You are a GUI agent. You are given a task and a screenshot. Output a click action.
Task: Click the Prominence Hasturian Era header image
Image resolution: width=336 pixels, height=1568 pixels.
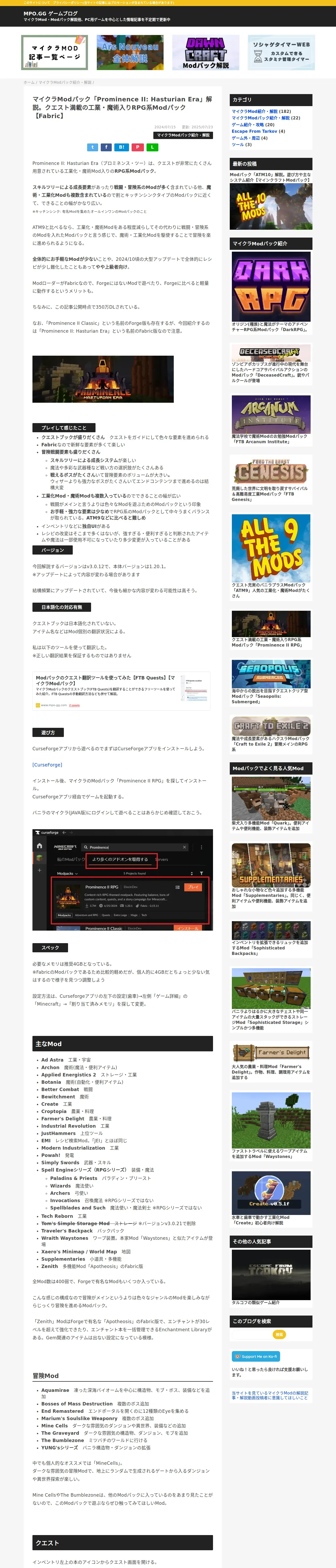tap(103, 380)
